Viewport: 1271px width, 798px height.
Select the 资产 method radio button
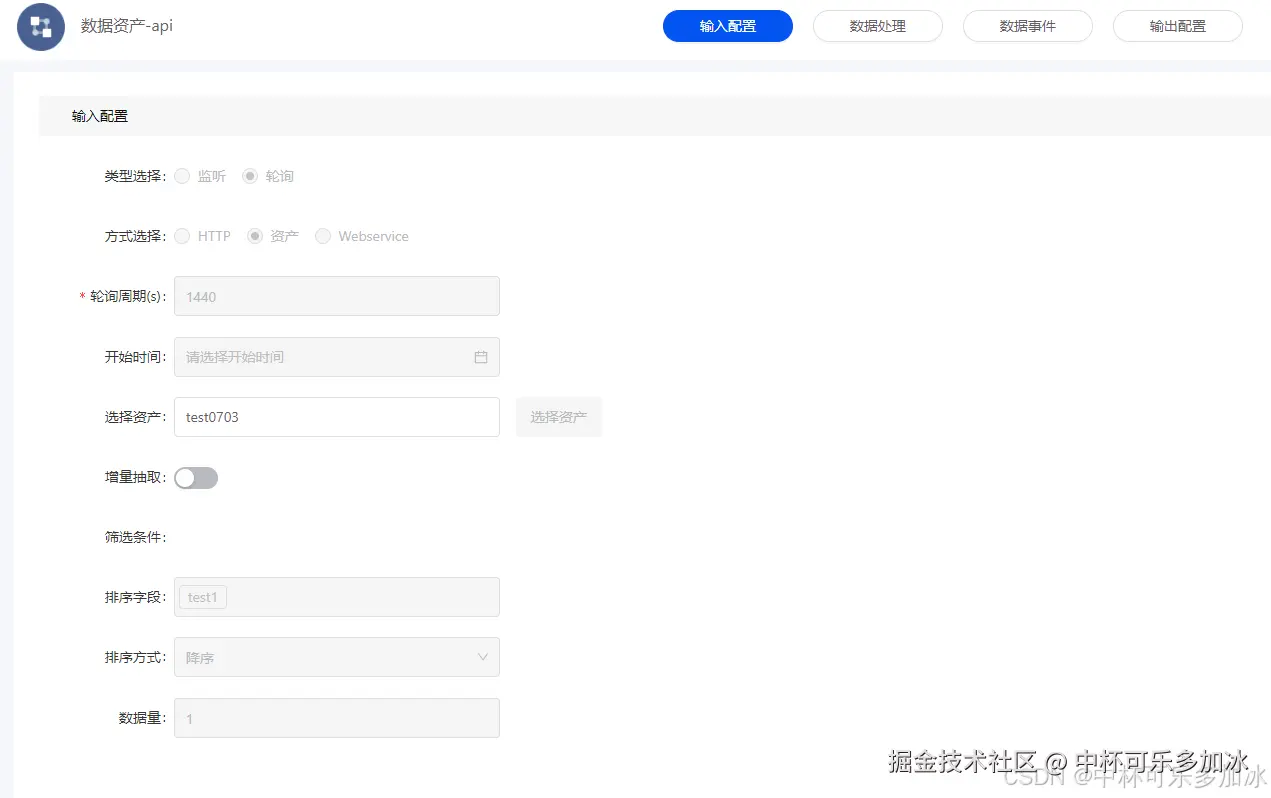255,236
